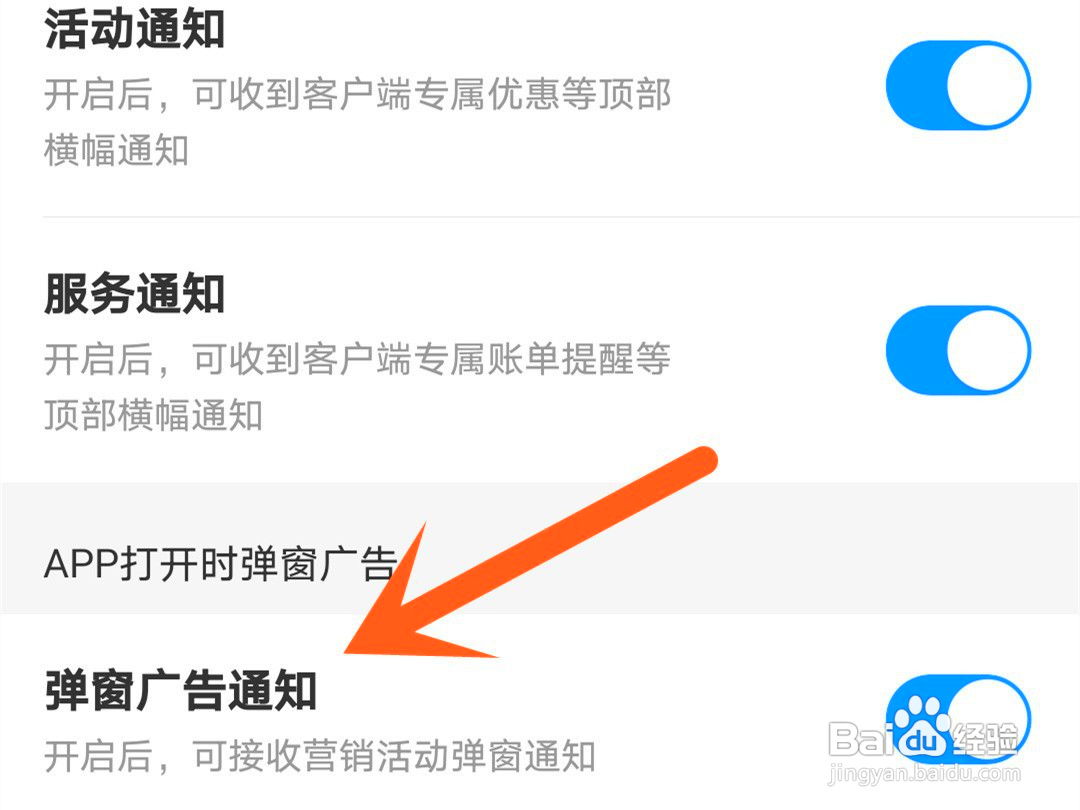Viewport: 1080px width, 810px height.
Task: Disable the 服务通知 toggle
Action: (x=958, y=350)
